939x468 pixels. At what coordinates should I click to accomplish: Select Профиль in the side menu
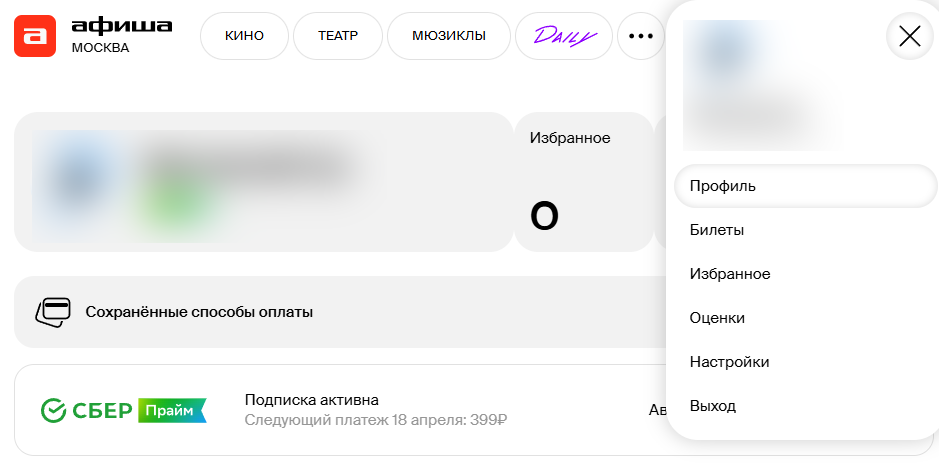point(723,186)
